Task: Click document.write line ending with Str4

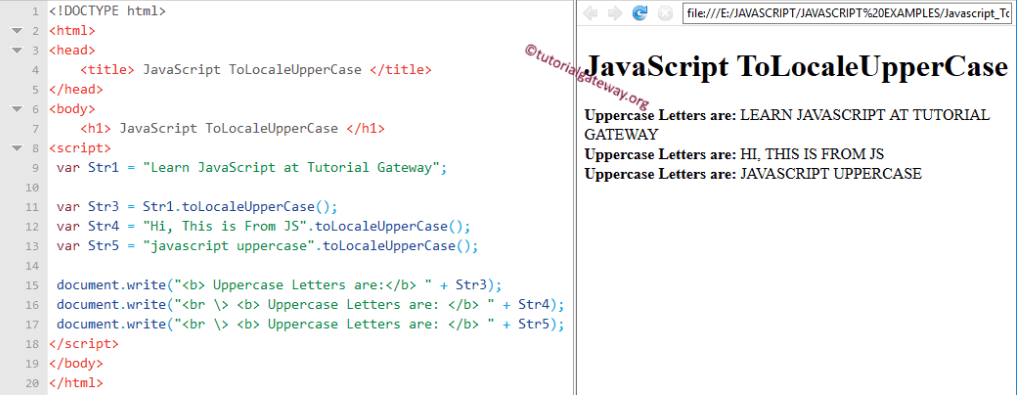Action: [x=311, y=305]
